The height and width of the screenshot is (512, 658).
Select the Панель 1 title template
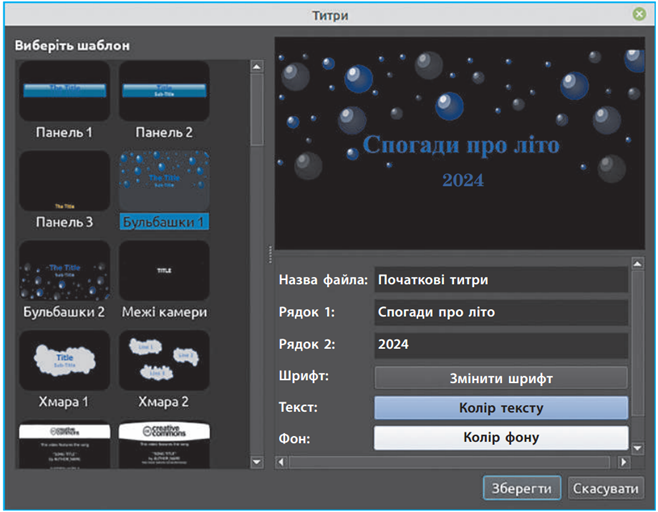[x=64, y=92]
